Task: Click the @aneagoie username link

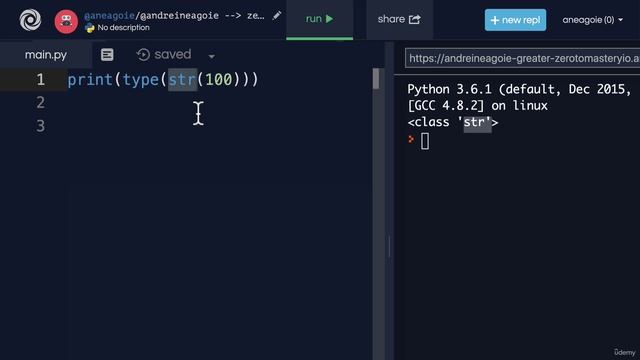Action: (x=109, y=16)
